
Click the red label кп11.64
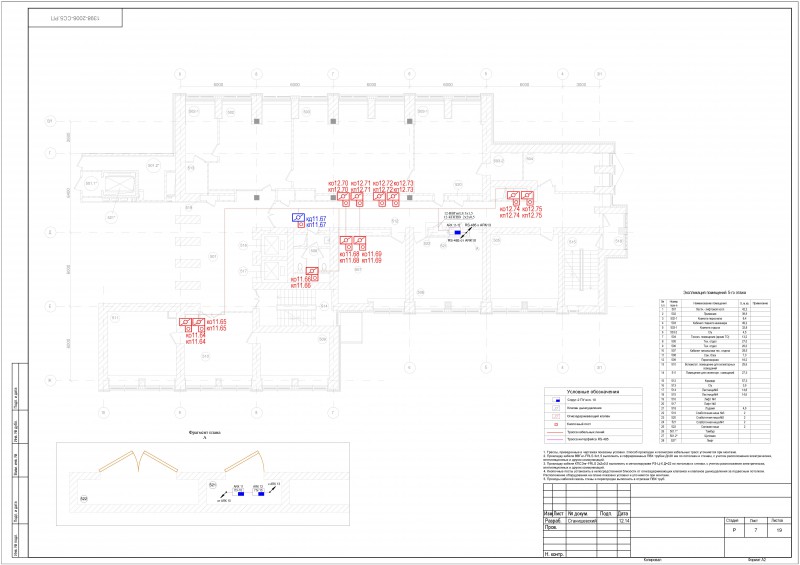click(x=196, y=341)
